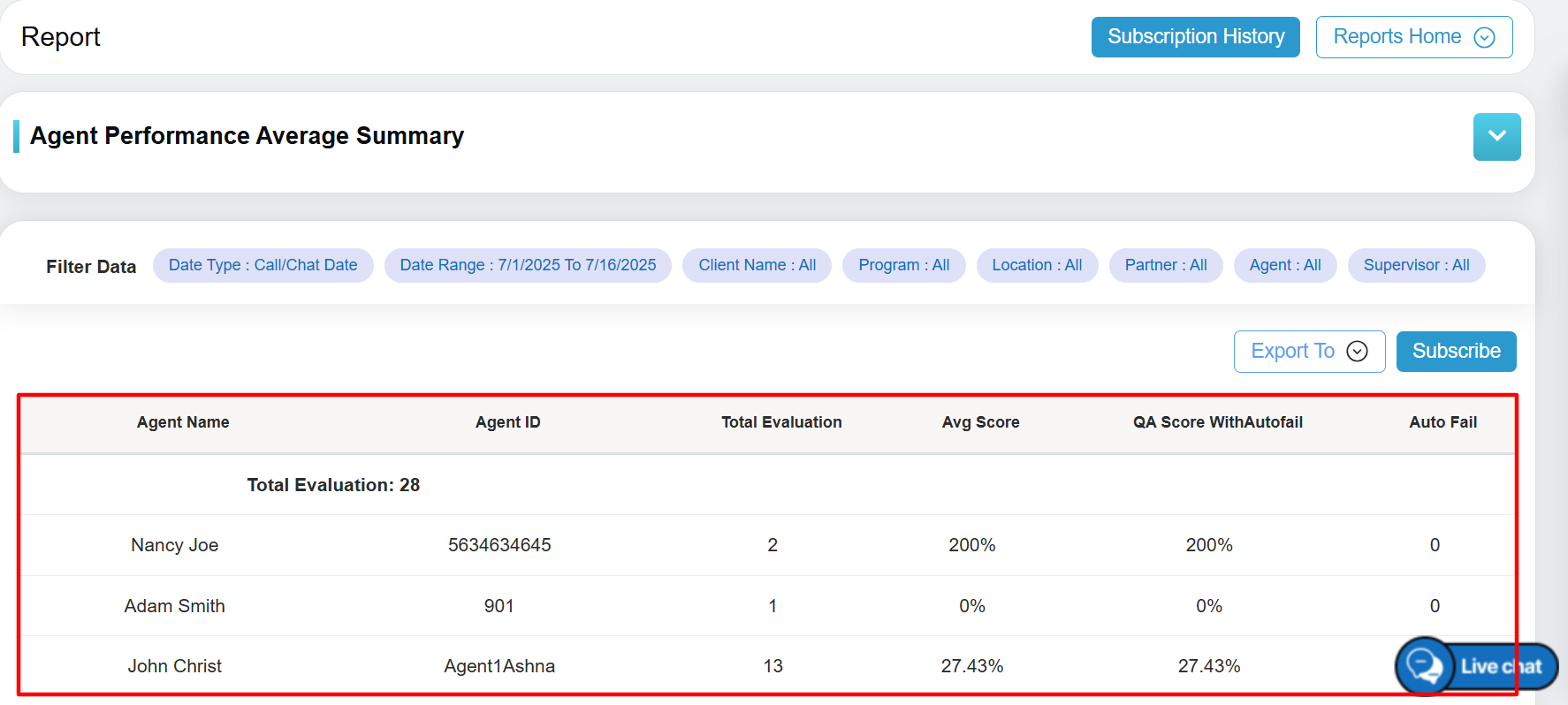Open the Reports Home dropdown
The height and width of the screenshot is (705, 1568).
1413,37
